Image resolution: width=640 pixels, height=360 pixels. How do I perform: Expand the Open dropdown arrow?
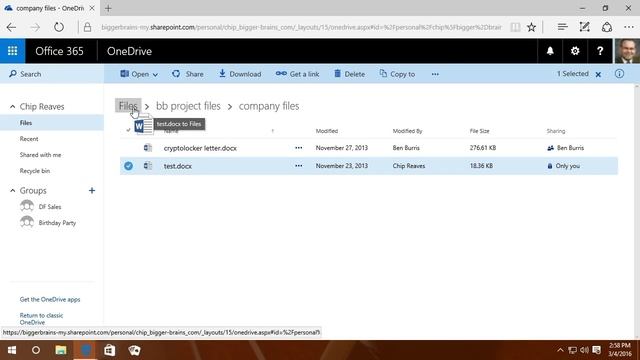pyautogui.click(x=155, y=75)
